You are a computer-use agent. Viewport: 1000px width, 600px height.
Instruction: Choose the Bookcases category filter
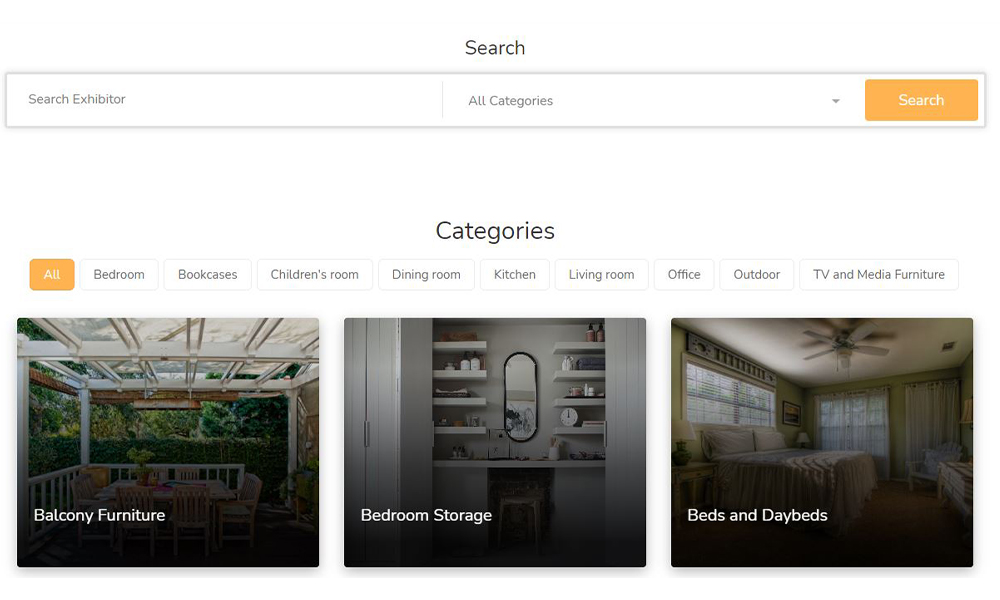(x=208, y=275)
